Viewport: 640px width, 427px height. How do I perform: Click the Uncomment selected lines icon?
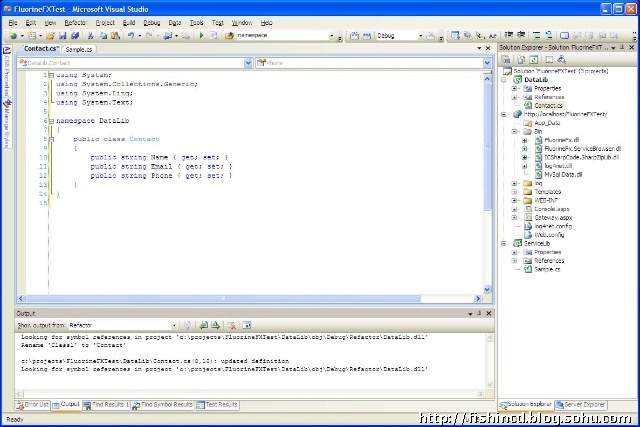[x=549, y=36]
